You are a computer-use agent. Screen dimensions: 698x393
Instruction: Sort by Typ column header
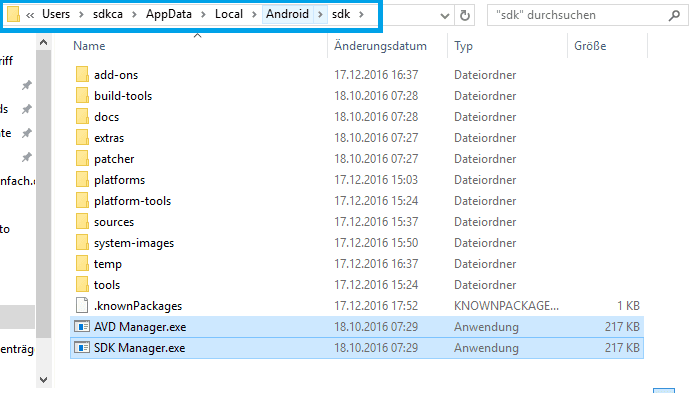pyautogui.click(x=463, y=46)
